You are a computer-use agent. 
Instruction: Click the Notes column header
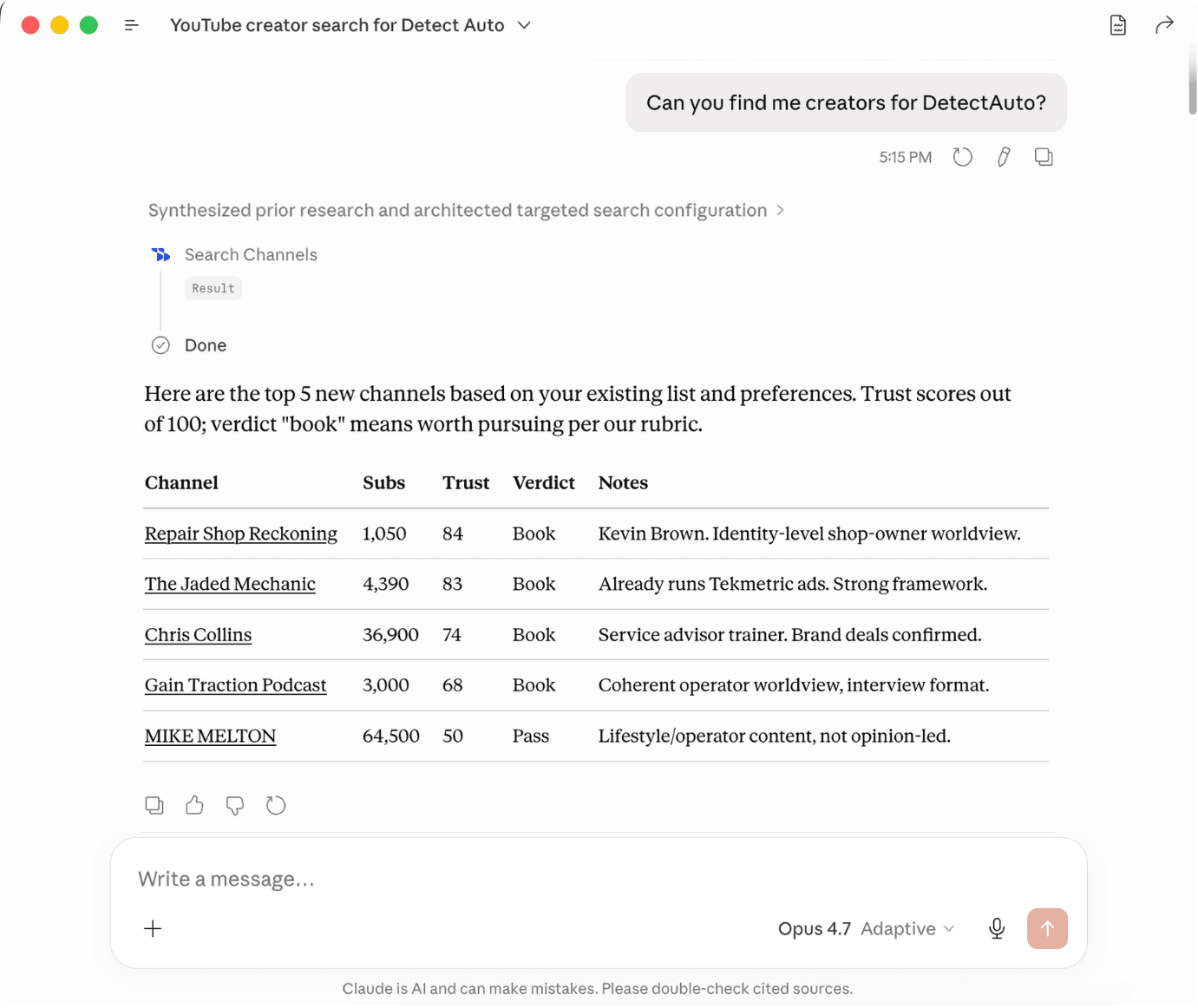623,483
